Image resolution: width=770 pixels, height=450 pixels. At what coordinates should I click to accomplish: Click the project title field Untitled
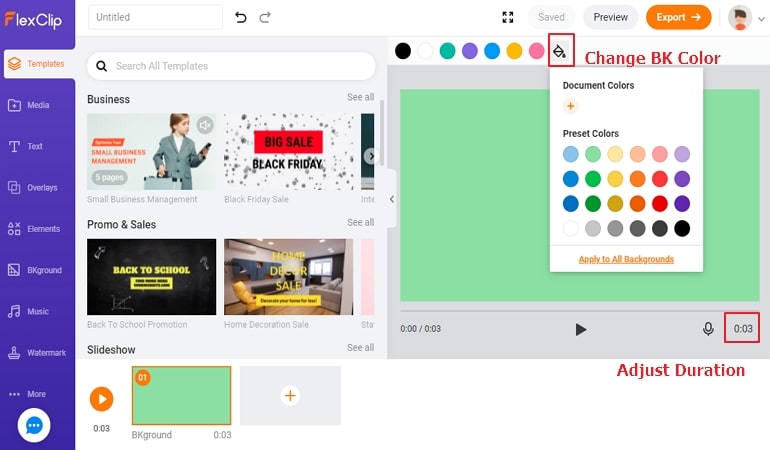[x=155, y=17]
